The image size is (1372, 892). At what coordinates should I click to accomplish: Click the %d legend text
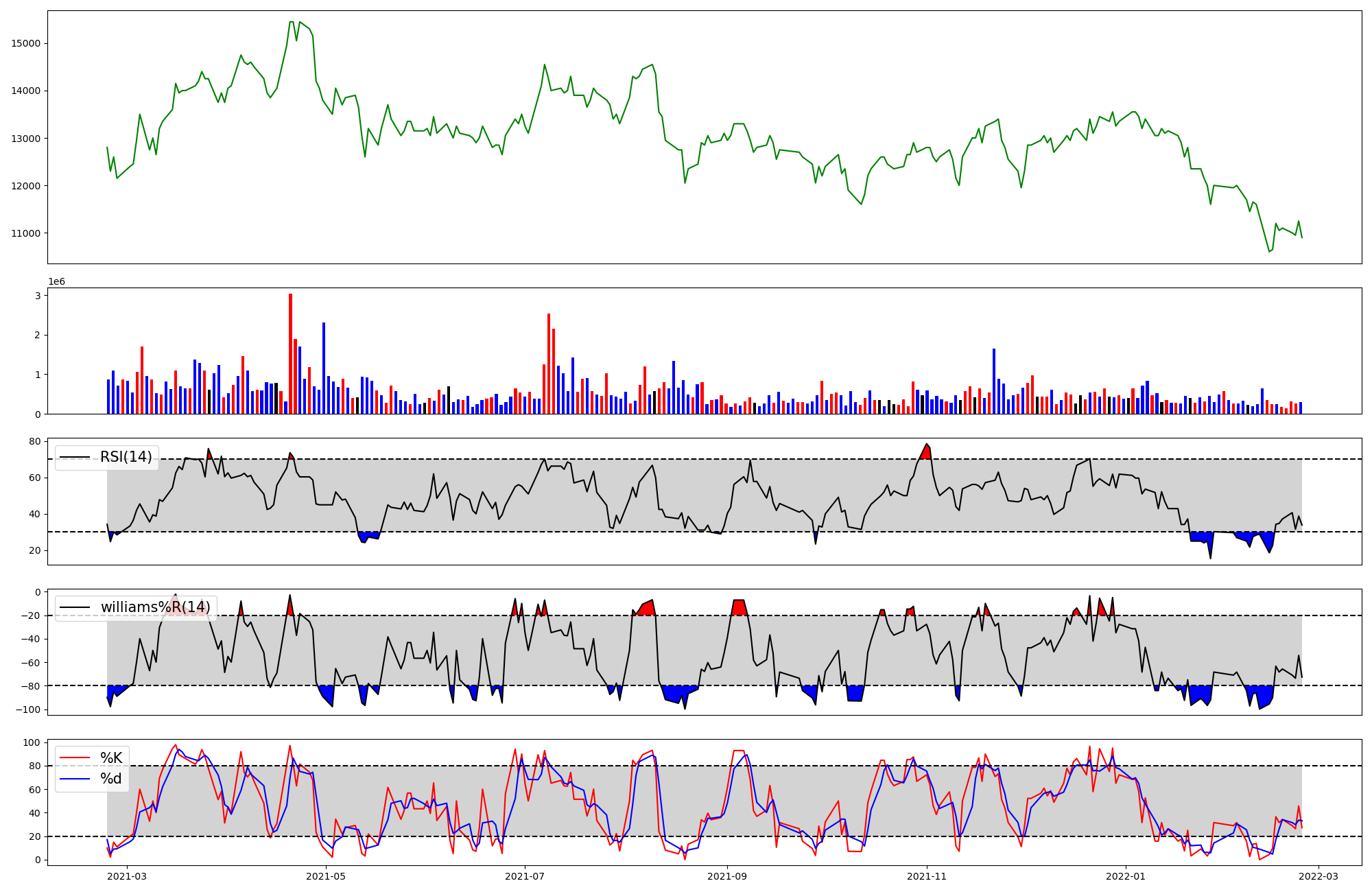(111, 779)
